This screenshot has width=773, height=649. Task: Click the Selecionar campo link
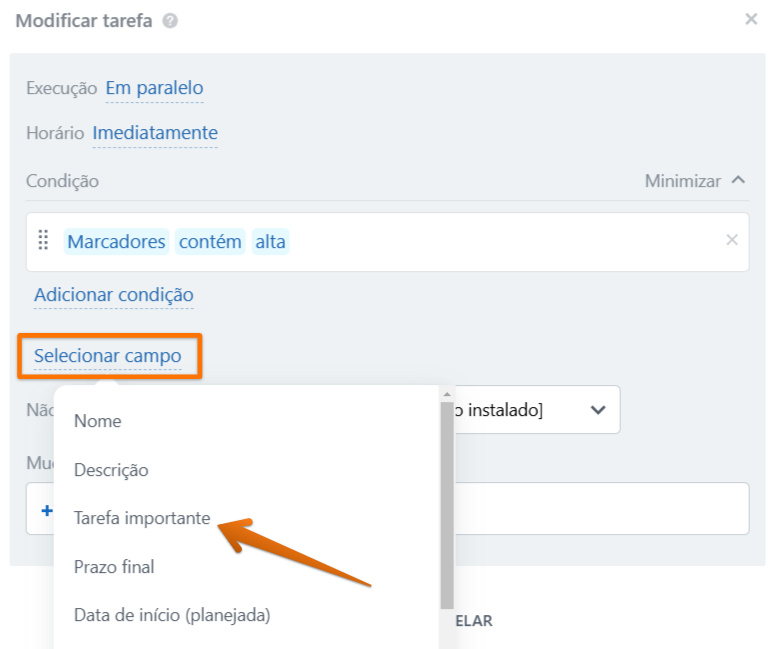click(107, 356)
